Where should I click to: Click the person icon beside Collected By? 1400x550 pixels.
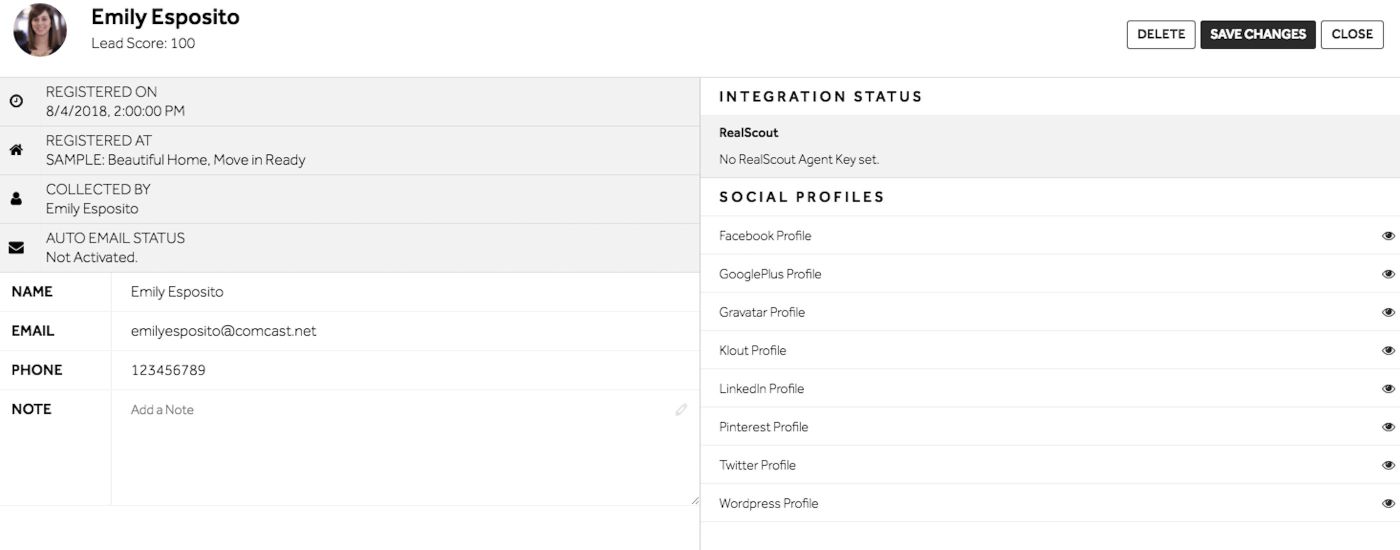click(16, 199)
